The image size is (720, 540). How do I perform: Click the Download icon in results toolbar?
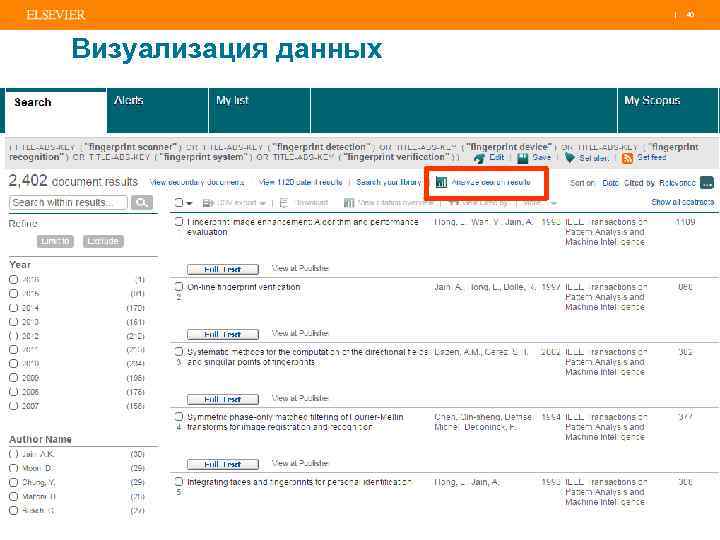[x=284, y=203]
